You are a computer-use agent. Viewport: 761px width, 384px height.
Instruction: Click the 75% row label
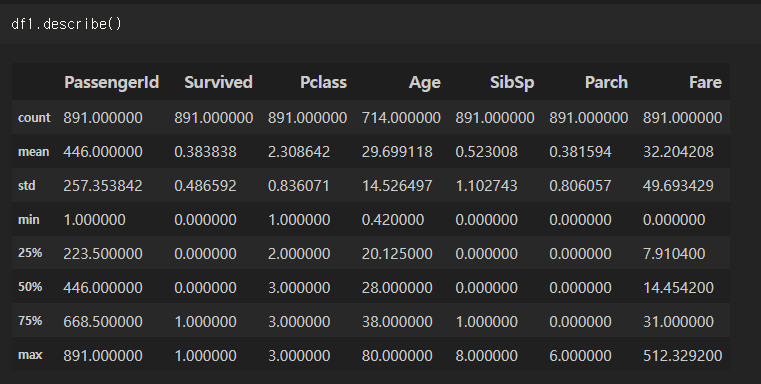[x=30, y=321]
